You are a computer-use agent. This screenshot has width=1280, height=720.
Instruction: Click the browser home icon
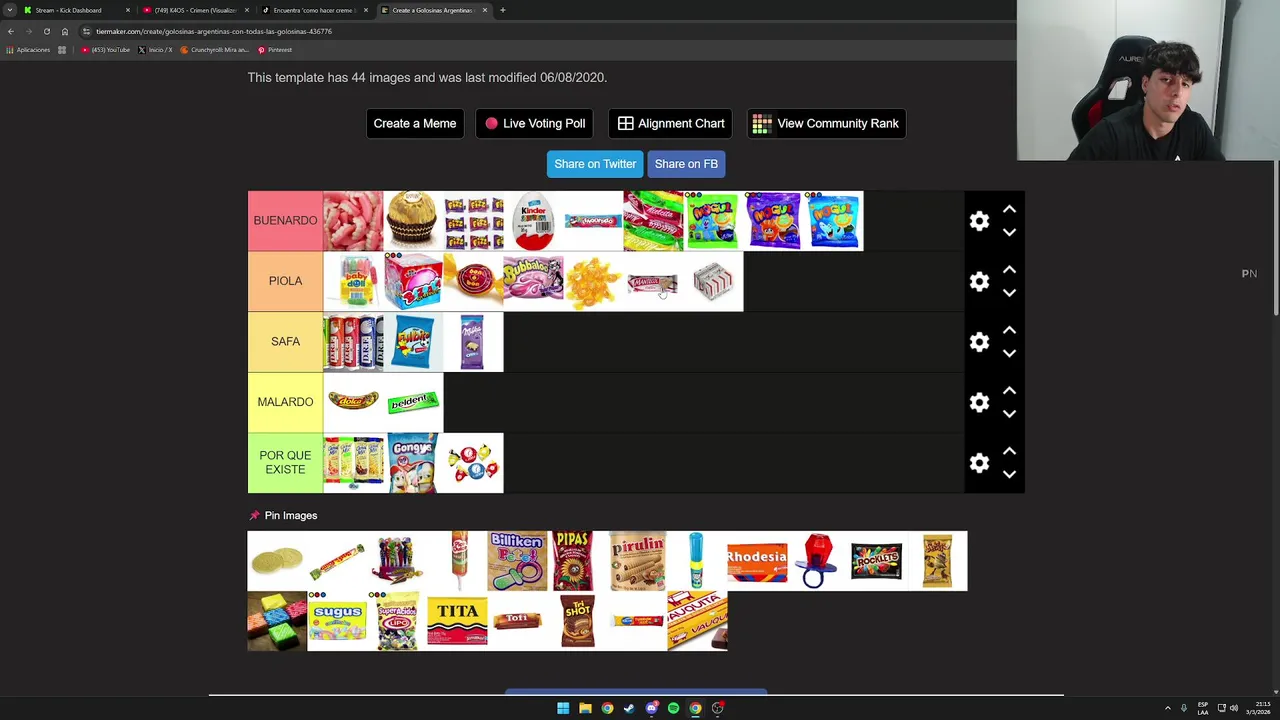[x=65, y=31]
